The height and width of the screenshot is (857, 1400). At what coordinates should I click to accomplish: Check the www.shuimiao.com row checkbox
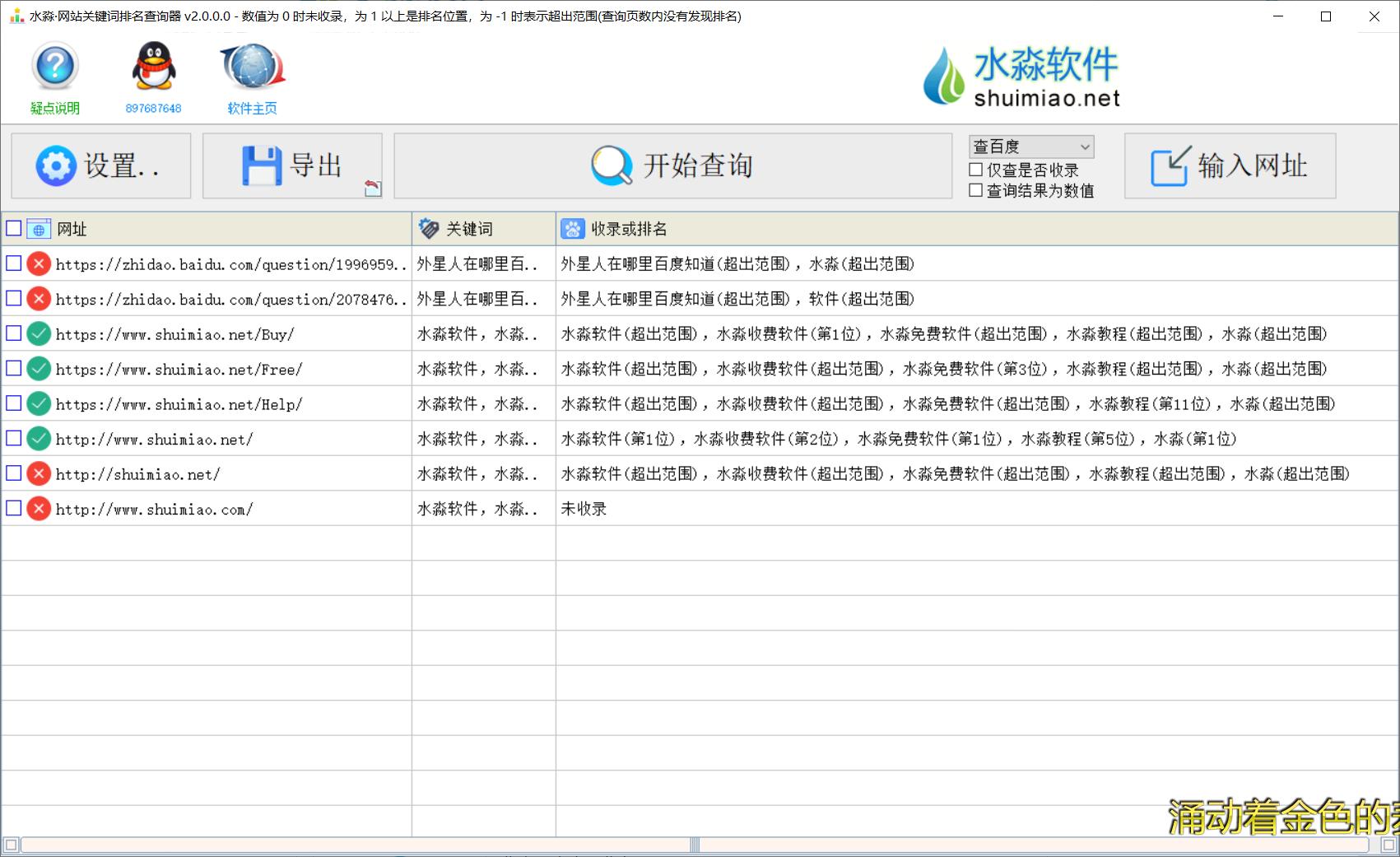[14, 508]
